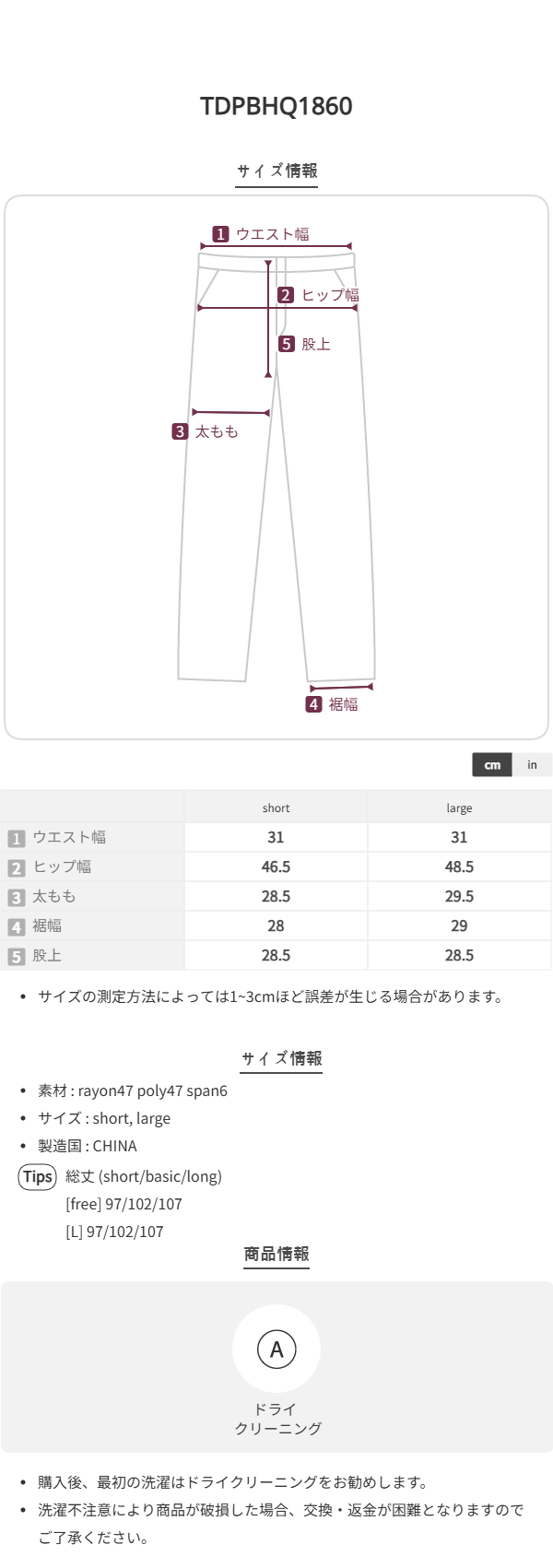Click the number 3 thigh badge in diagram
This screenshot has height=1568, width=553.
tap(180, 431)
